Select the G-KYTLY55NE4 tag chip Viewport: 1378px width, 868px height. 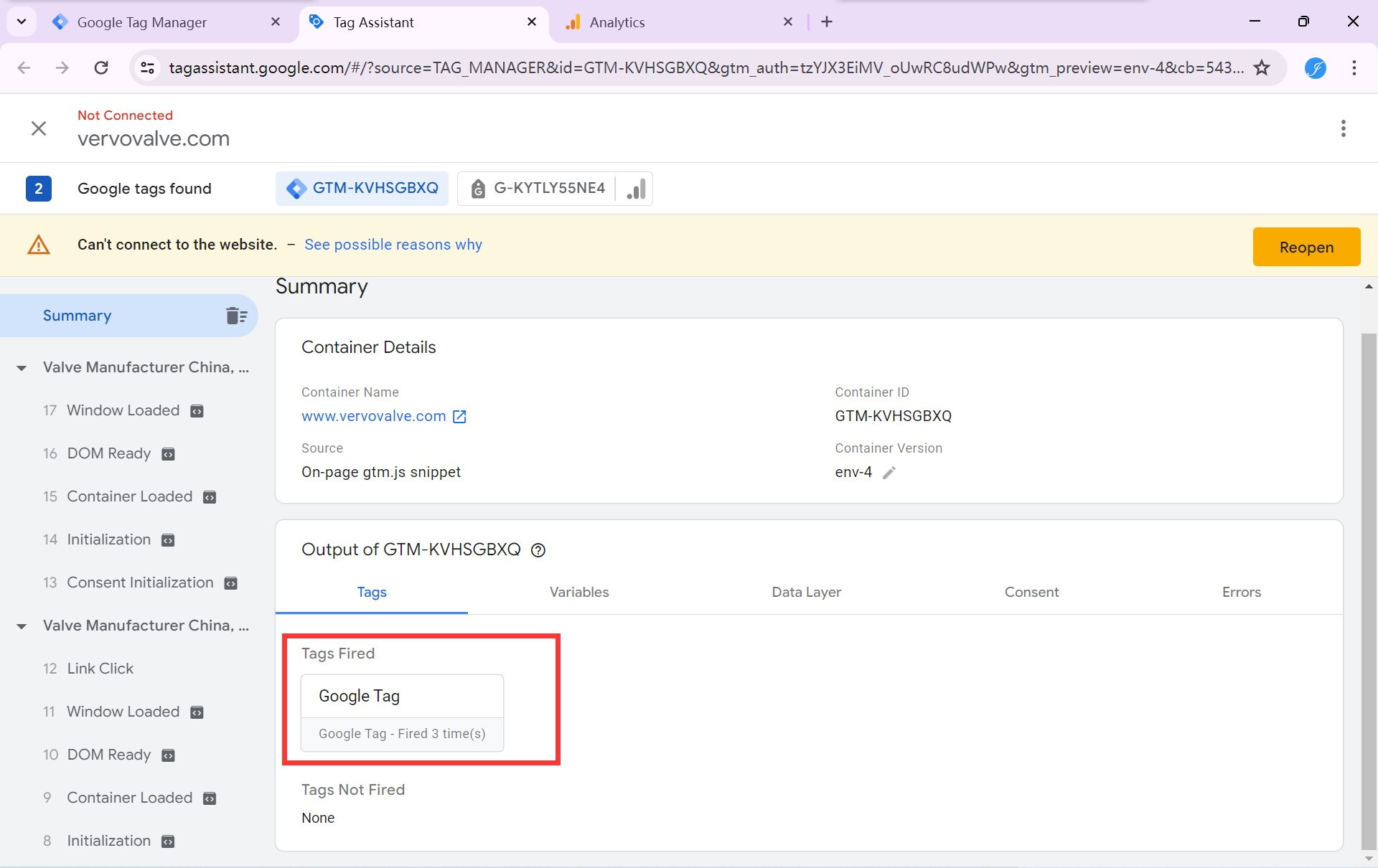538,188
